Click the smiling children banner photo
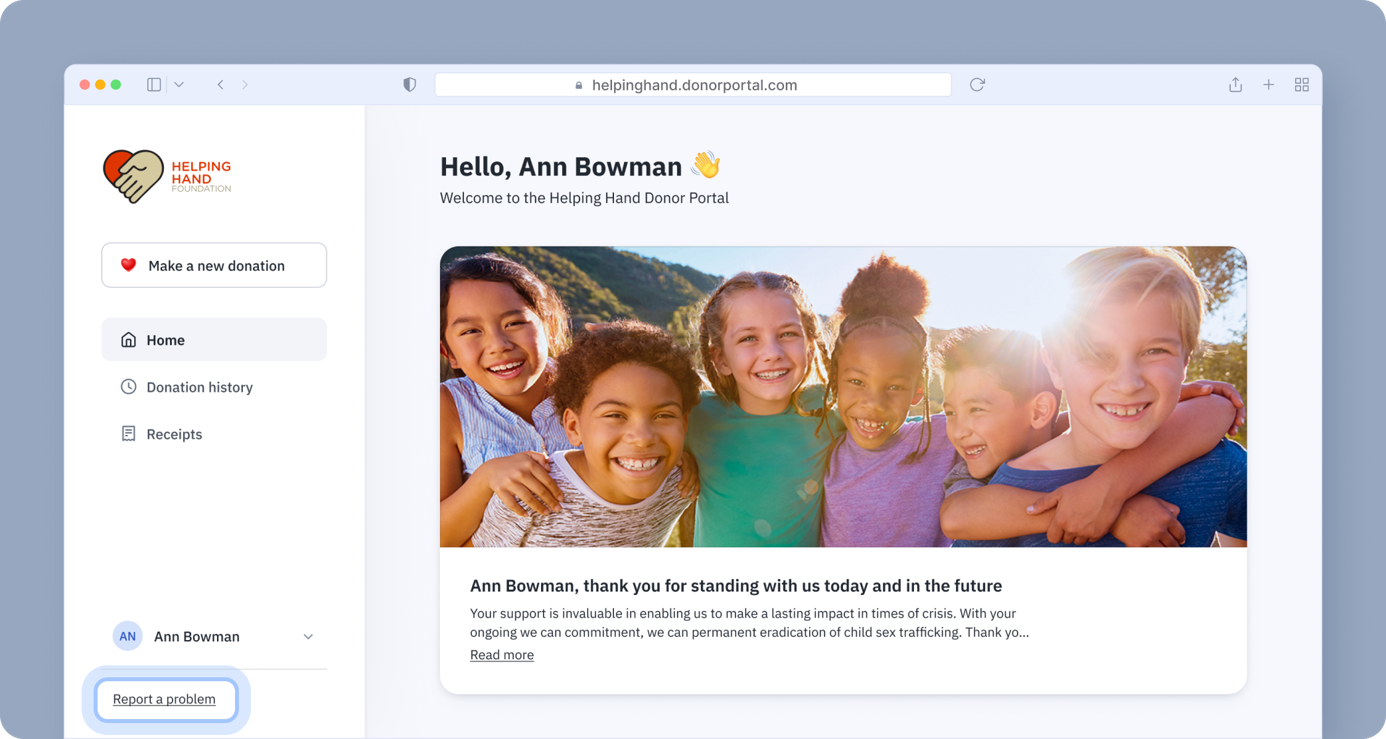This screenshot has height=739, width=1386. (843, 396)
